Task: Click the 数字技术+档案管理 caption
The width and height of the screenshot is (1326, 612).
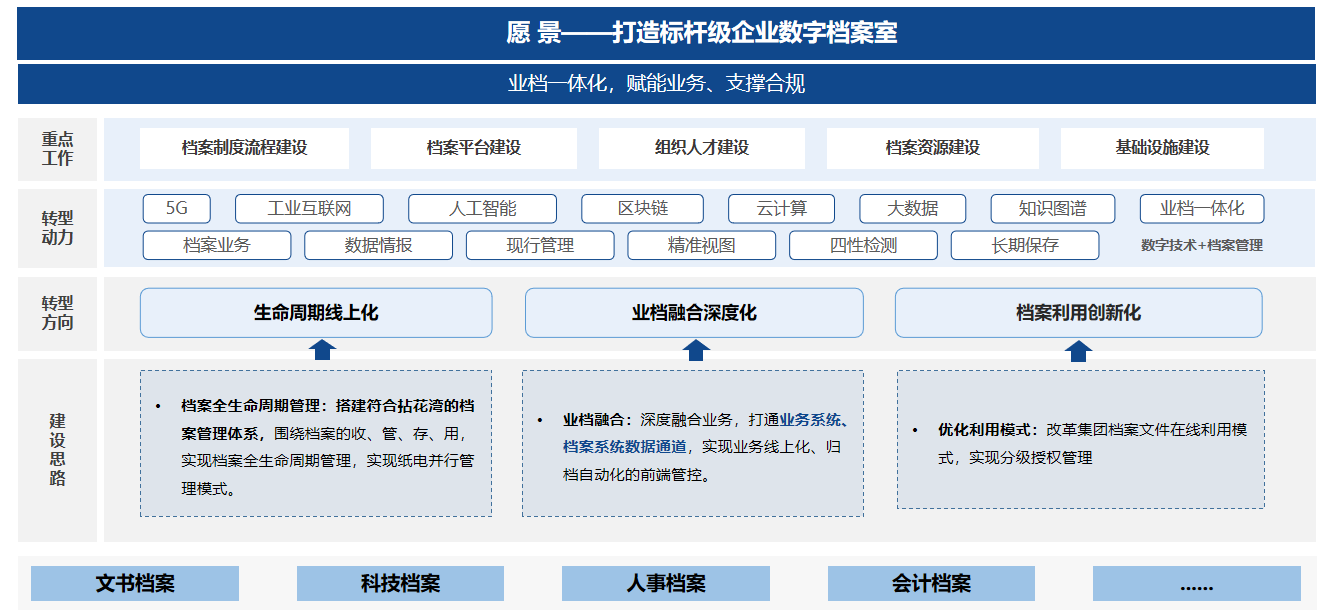Action: [x=1202, y=245]
